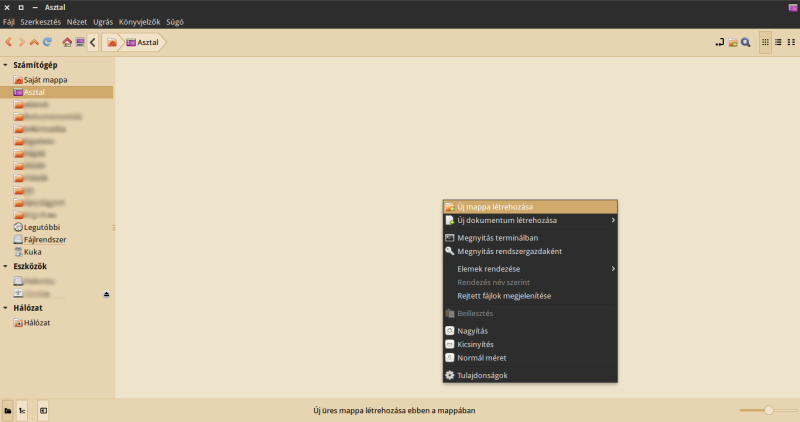Select the home folder breadcrumb icon
800x422 pixels.
[112, 42]
